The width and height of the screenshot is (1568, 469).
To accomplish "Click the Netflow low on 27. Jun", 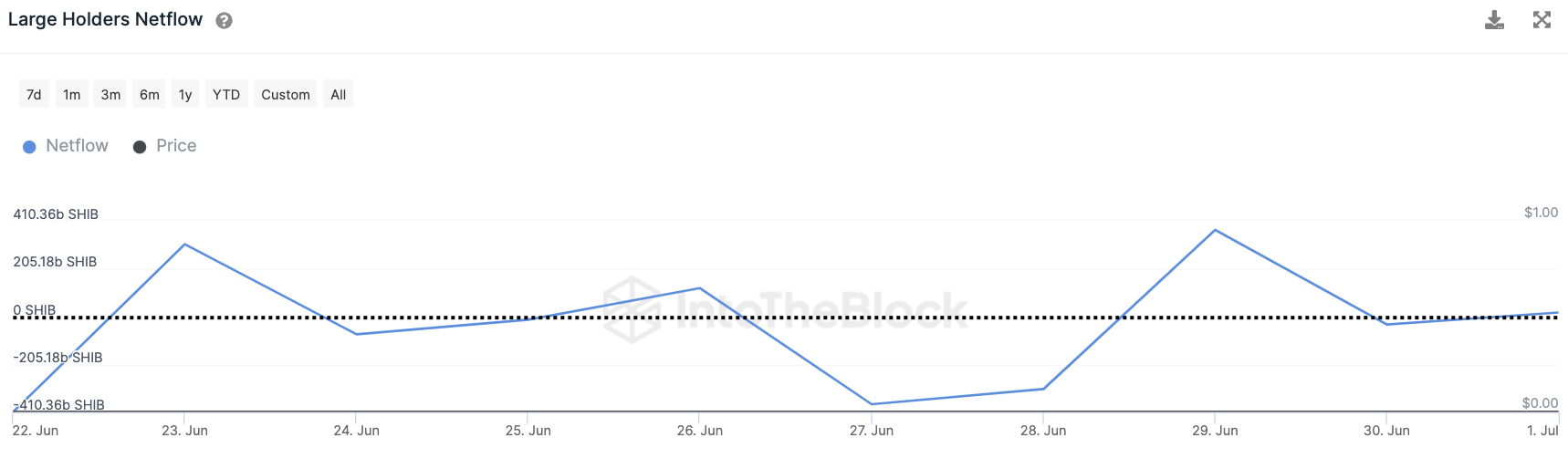I will pyautogui.click(x=872, y=404).
